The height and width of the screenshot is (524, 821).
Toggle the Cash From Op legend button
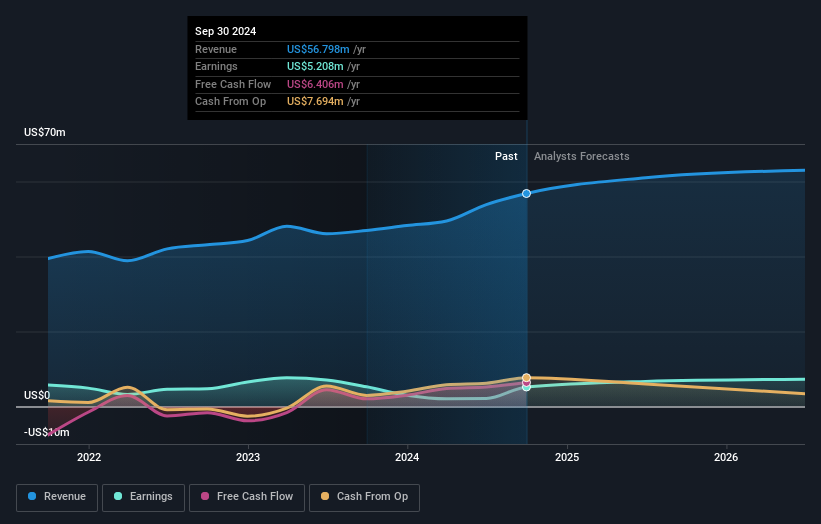point(364,497)
